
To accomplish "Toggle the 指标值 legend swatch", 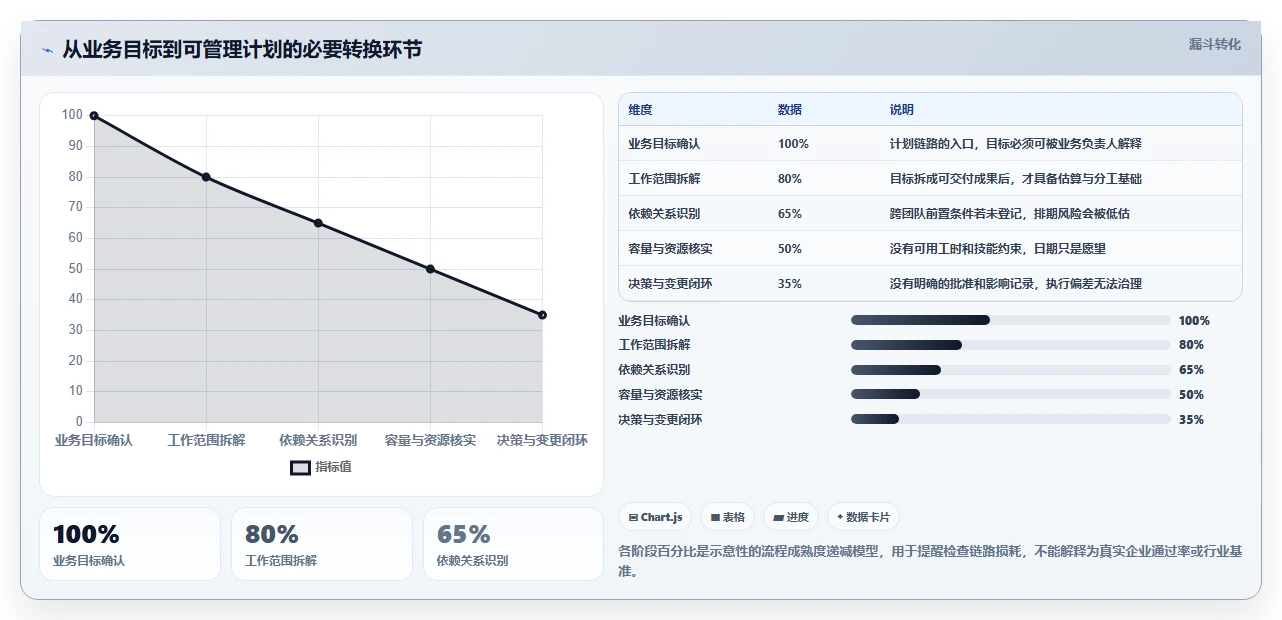I will (x=300, y=467).
